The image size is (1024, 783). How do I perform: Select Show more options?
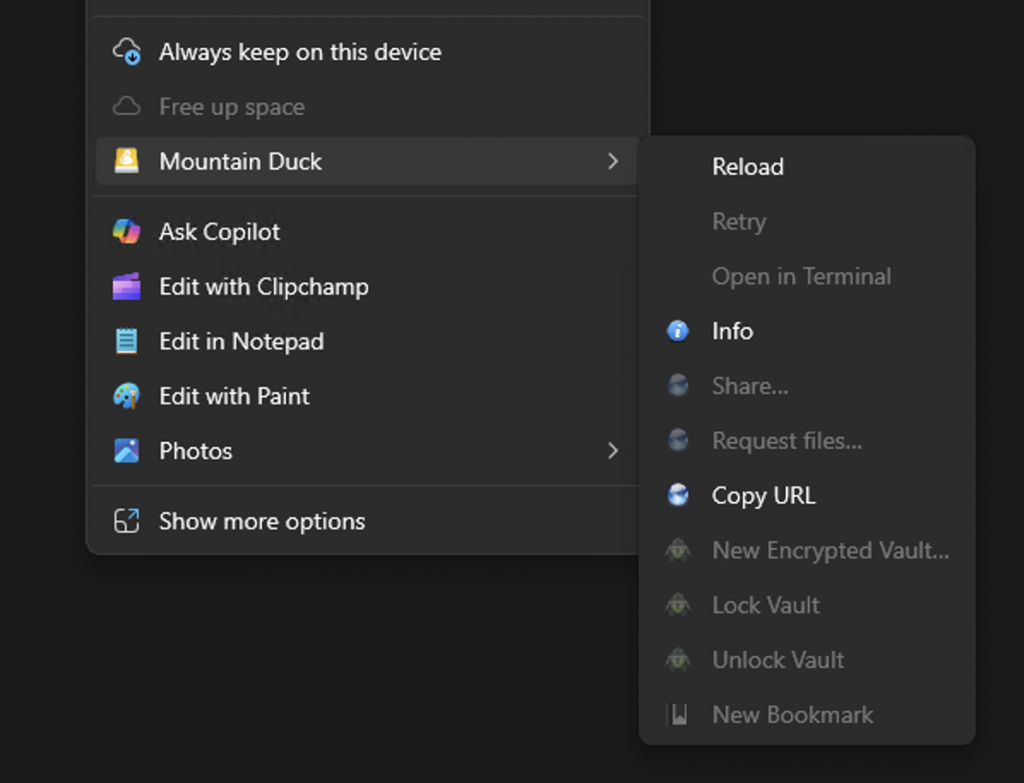coord(368,522)
